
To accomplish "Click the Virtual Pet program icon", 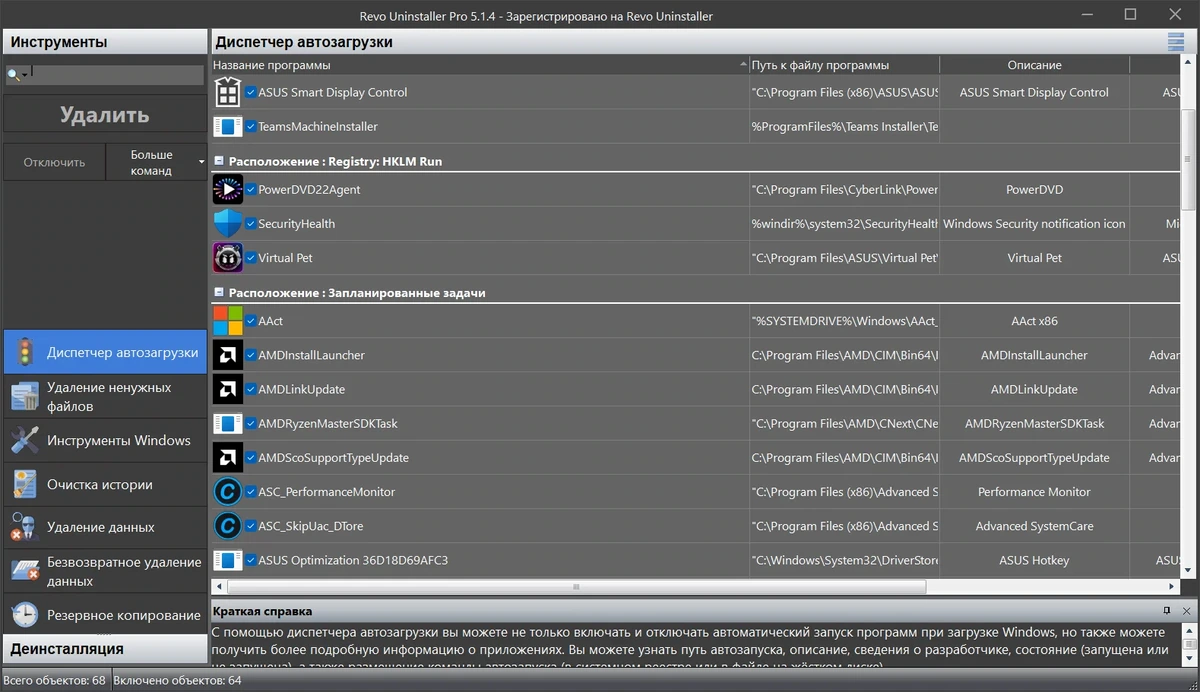I will coord(228,258).
